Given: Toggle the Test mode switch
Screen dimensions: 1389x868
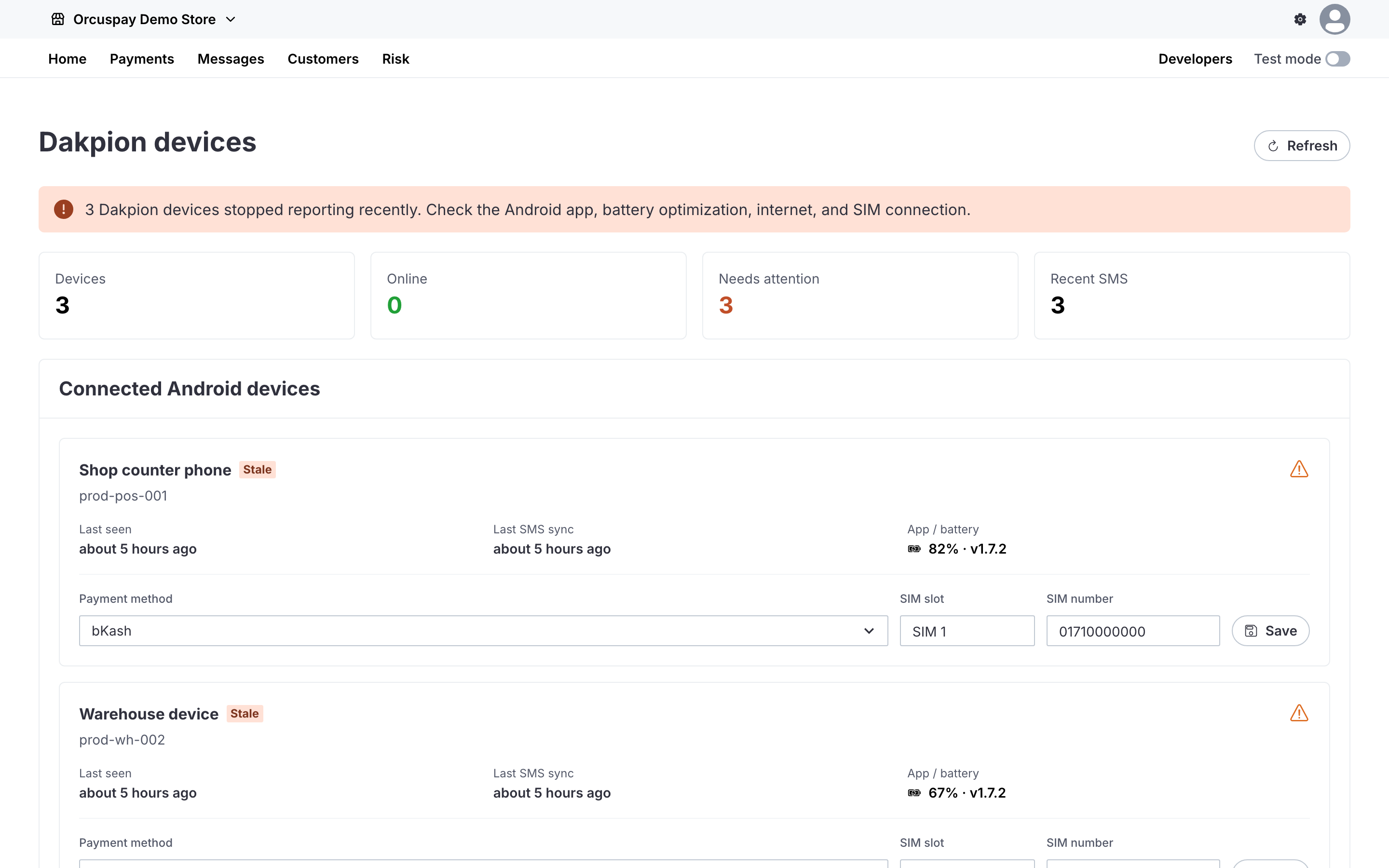Looking at the screenshot, I should click(x=1338, y=59).
